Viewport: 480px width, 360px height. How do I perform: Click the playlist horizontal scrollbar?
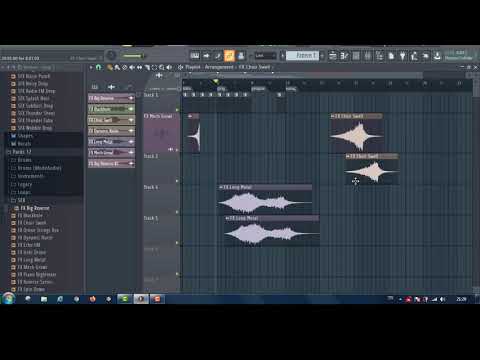(x=302, y=75)
